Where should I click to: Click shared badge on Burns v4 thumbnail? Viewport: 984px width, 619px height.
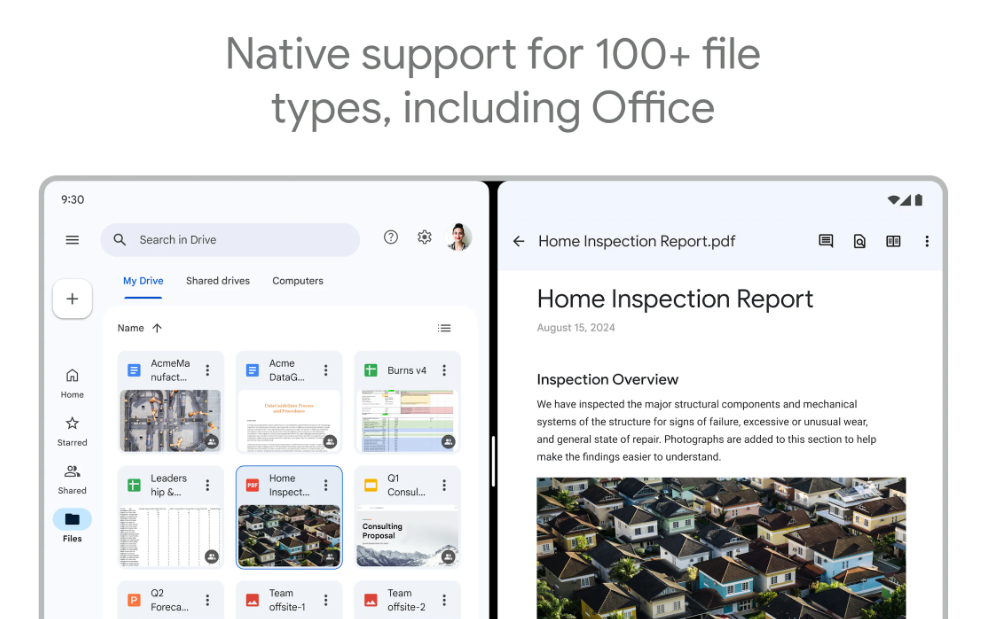tap(448, 442)
